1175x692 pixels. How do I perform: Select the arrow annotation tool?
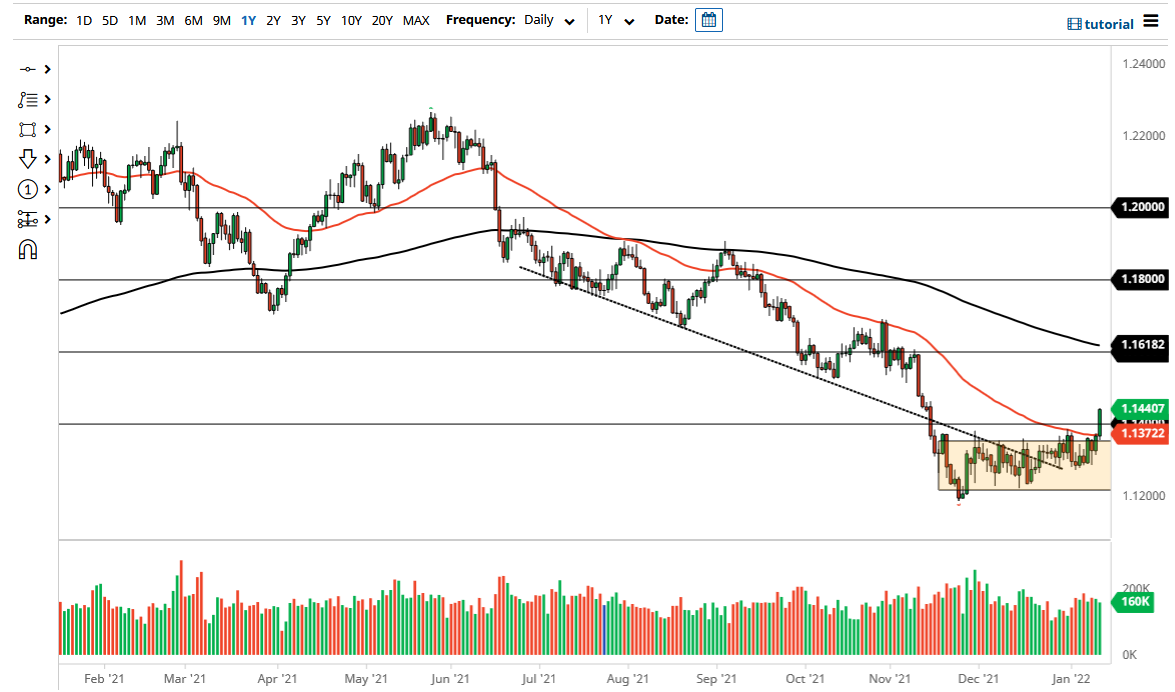click(28, 159)
